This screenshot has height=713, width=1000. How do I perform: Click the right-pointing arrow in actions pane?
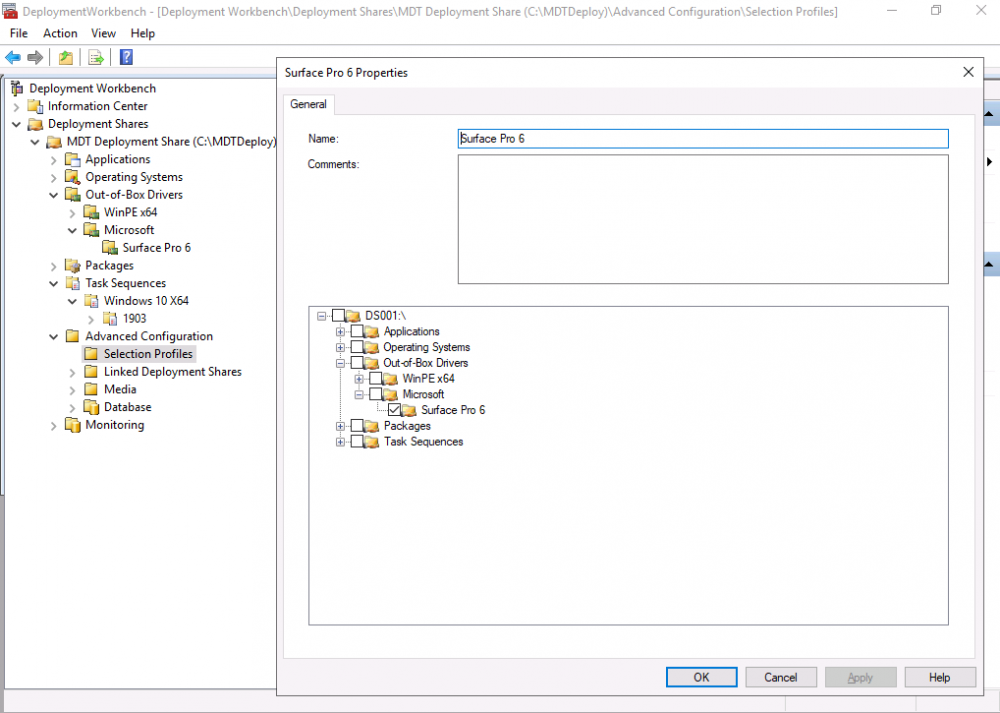(989, 162)
